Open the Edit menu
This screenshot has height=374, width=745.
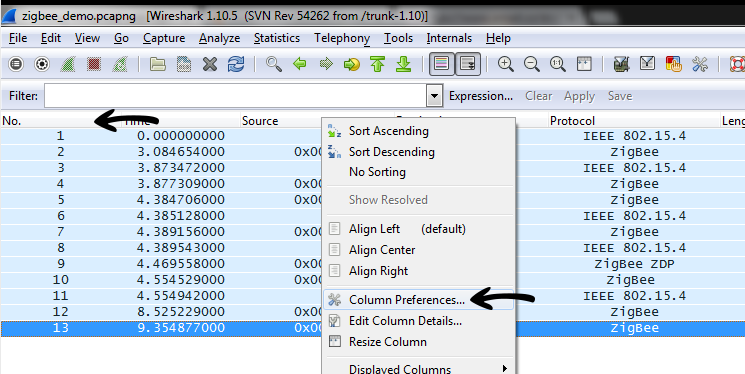point(51,38)
